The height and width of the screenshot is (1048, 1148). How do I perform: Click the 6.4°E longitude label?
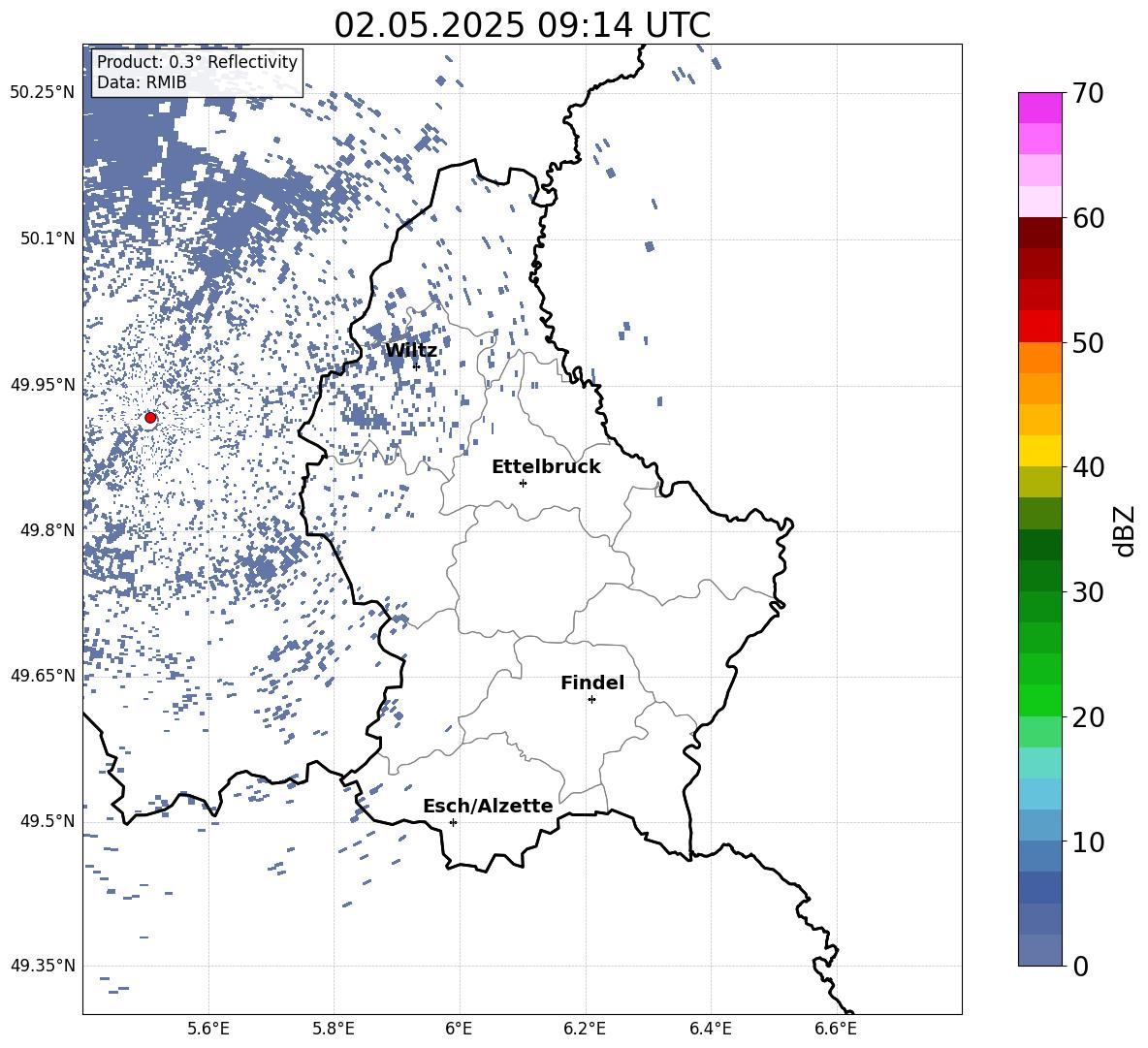[x=710, y=1029]
